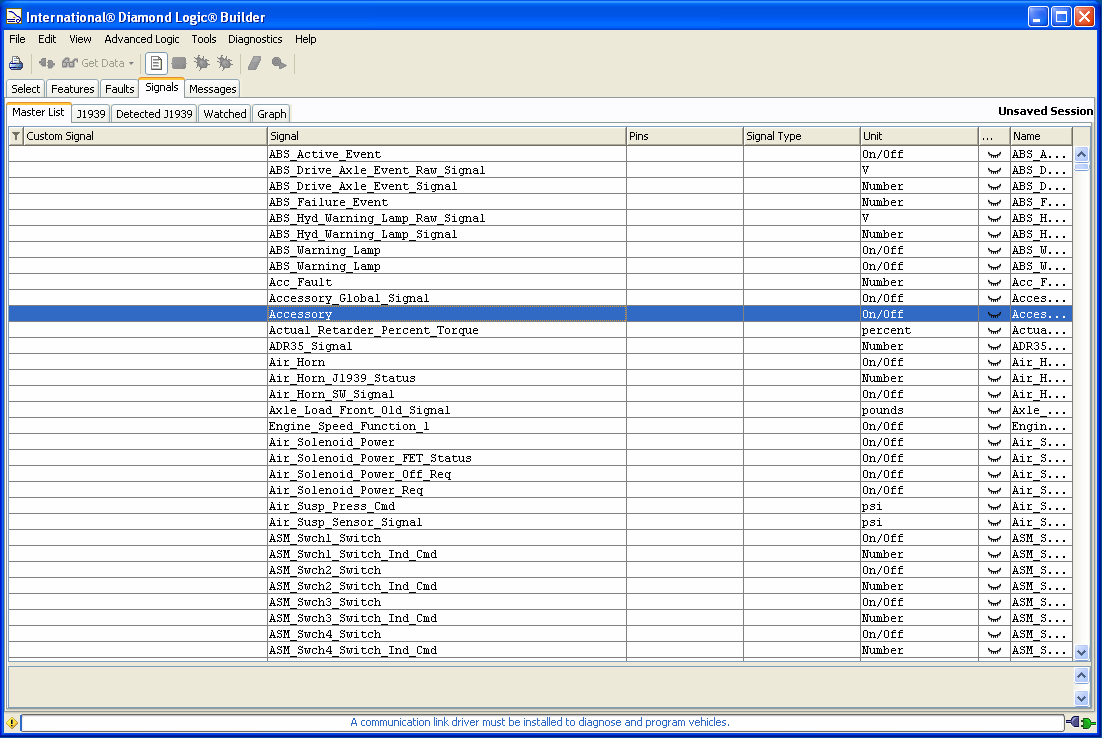Switch to the Select tab

pyautogui.click(x=25, y=89)
